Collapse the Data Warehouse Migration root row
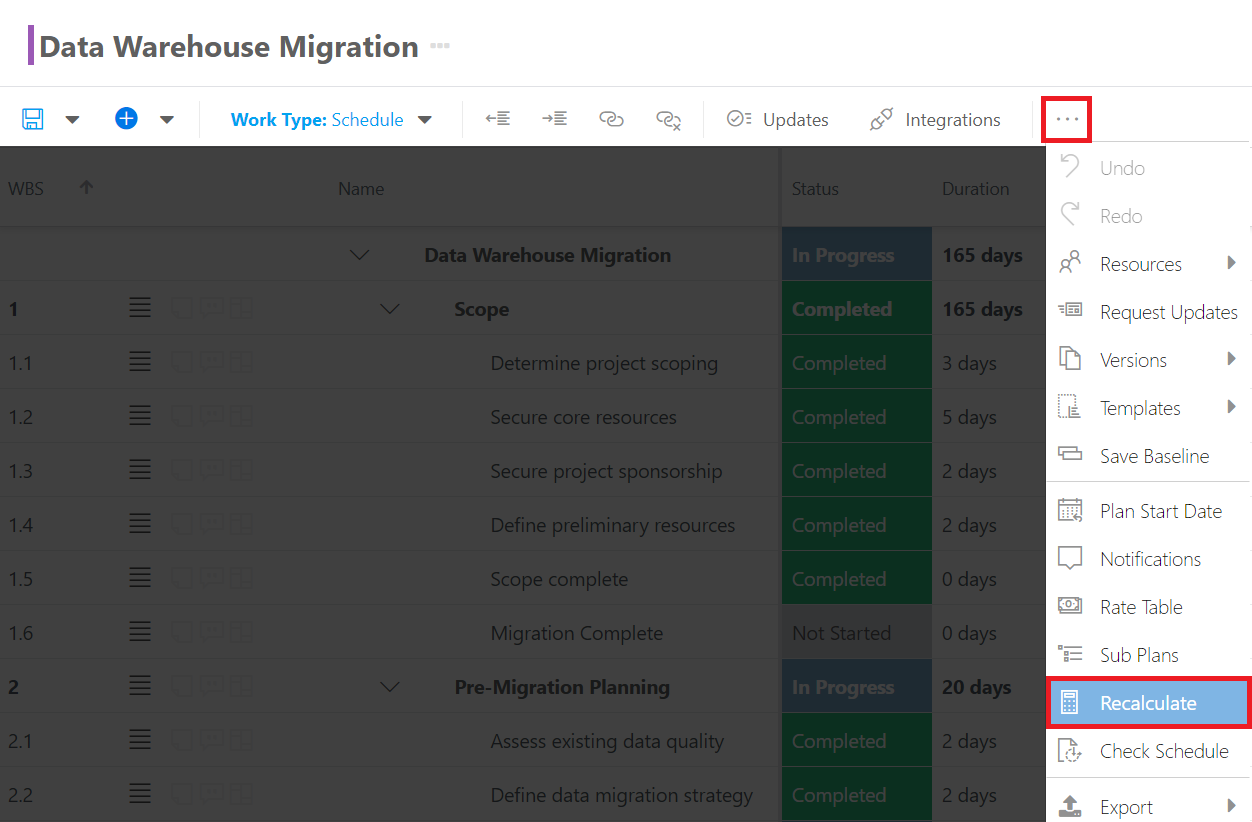 [x=360, y=255]
